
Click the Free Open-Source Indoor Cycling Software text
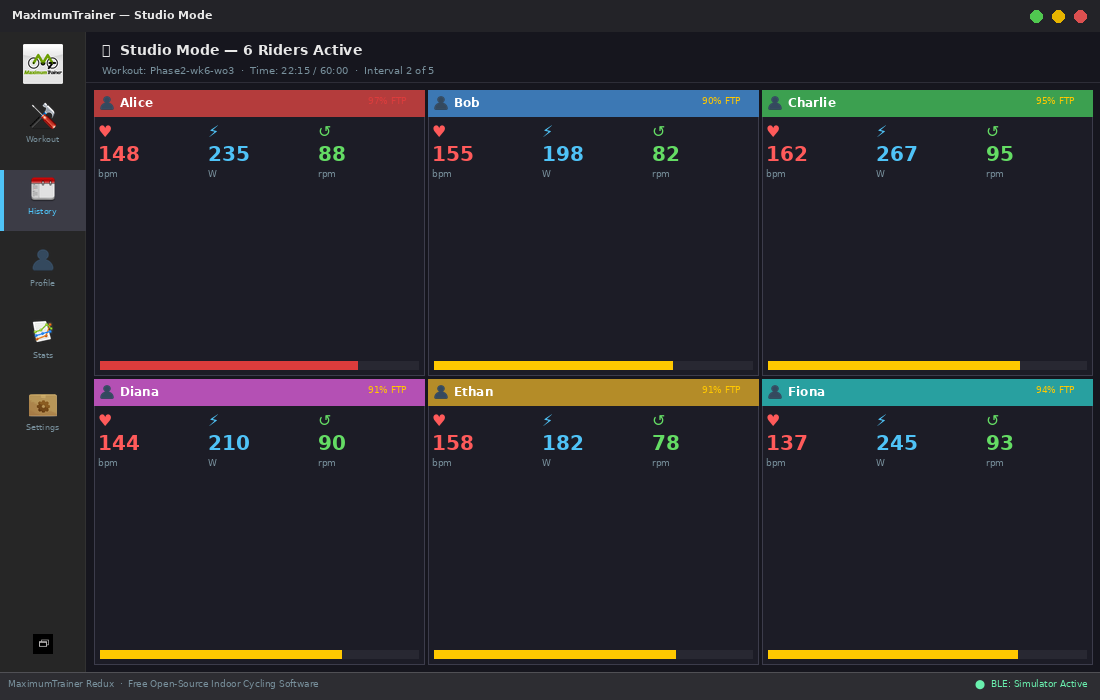click(x=222, y=684)
